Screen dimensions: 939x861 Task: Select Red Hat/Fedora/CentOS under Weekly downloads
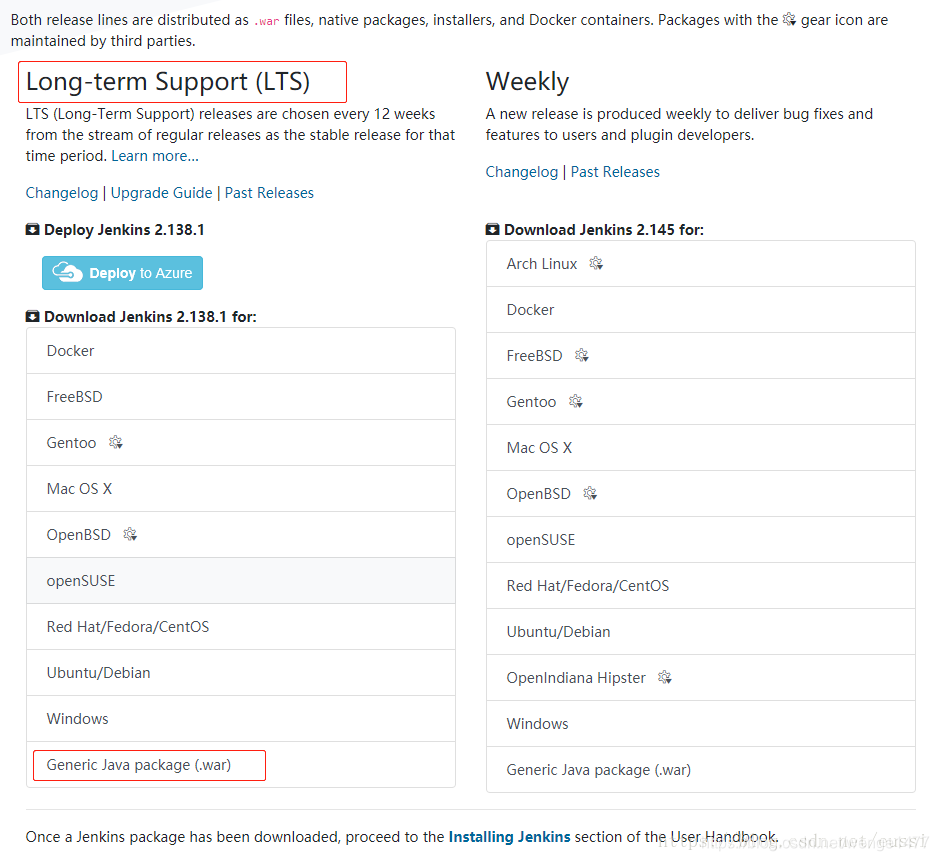click(701, 586)
